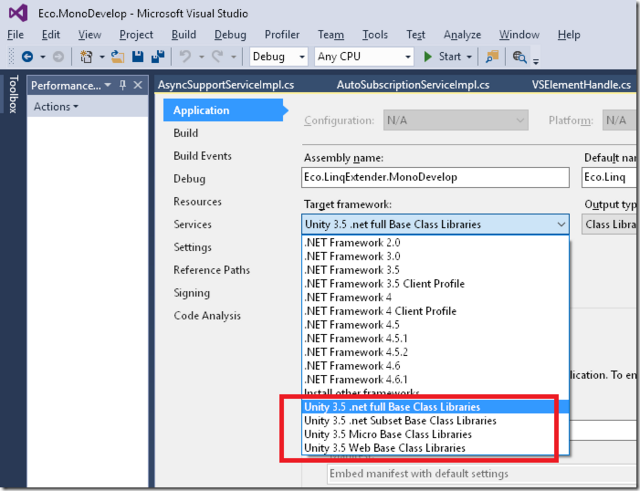Open the Performance panel window options dropdown
Image resolution: width=640 pixels, height=491 pixels.
tap(108, 85)
